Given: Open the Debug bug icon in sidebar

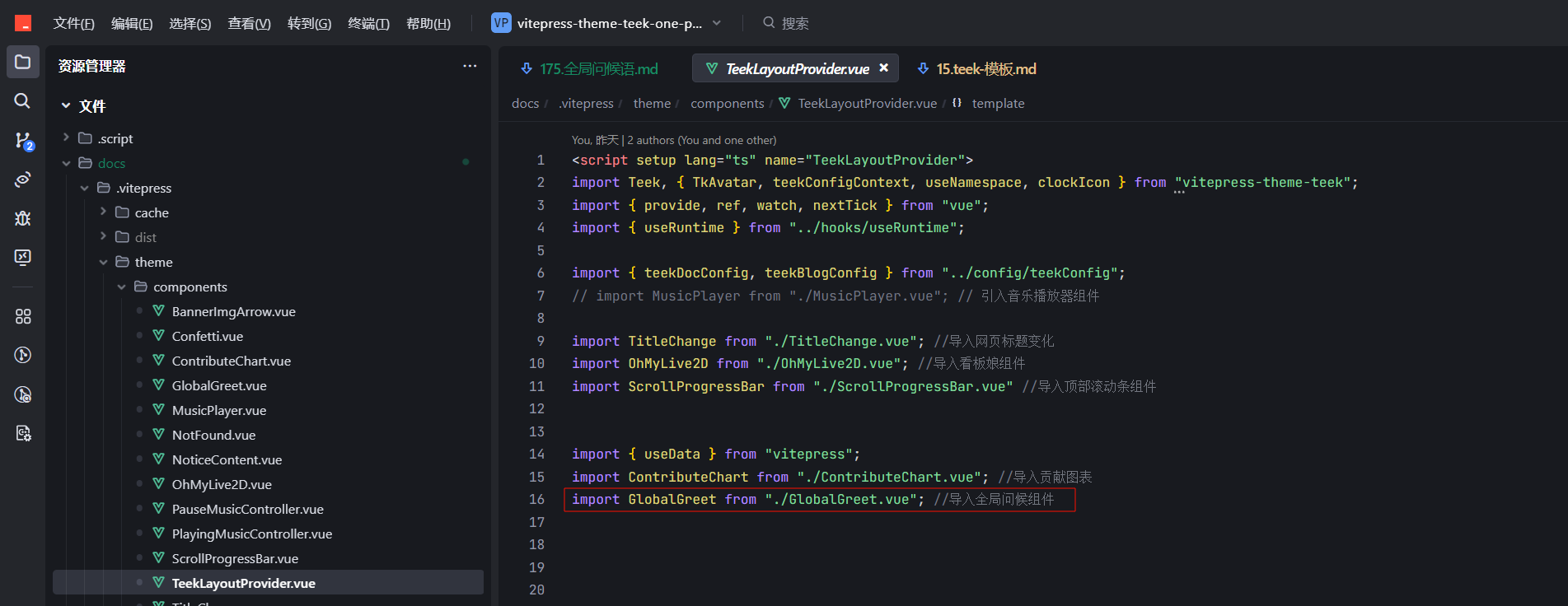Looking at the screenshot, I should click(x=23, y=218).
